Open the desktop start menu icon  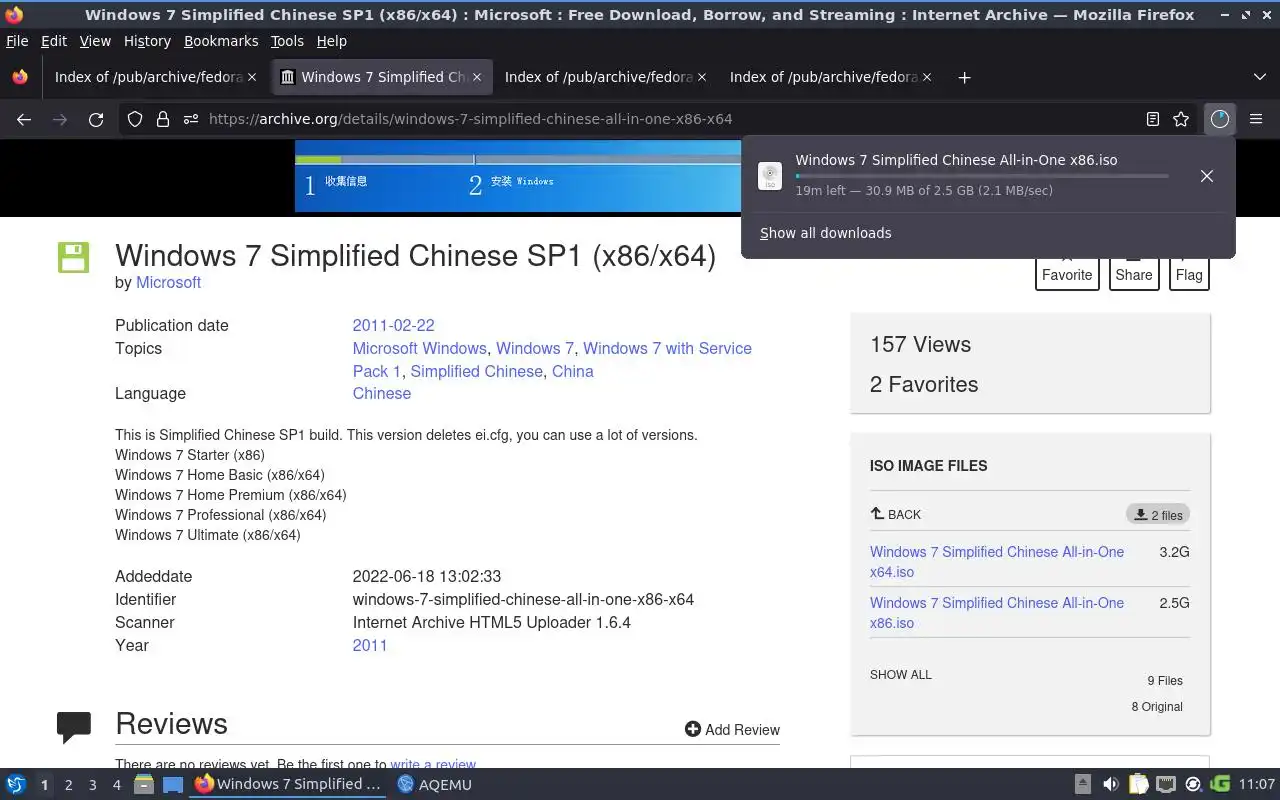click(16, 785)
